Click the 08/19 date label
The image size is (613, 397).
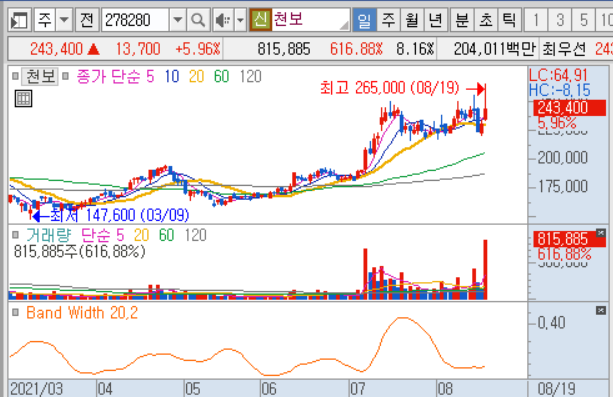point(556,389)
